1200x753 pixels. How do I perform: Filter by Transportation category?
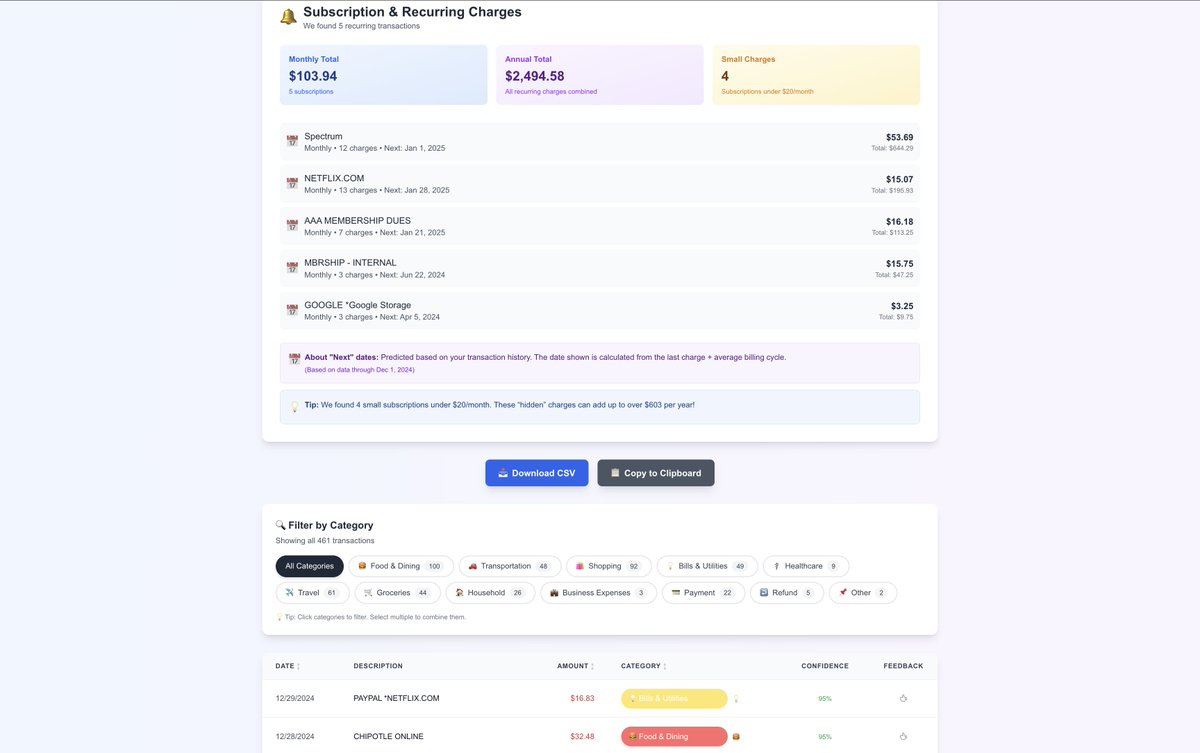(x=510, y=566)
